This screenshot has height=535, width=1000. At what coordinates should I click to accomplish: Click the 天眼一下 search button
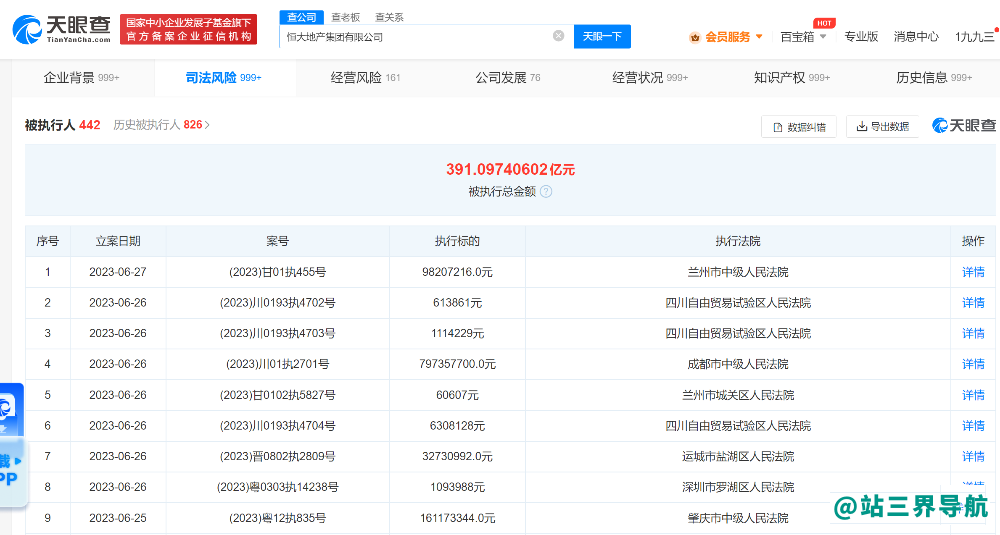pyautogui.click(x=602, y=36)
